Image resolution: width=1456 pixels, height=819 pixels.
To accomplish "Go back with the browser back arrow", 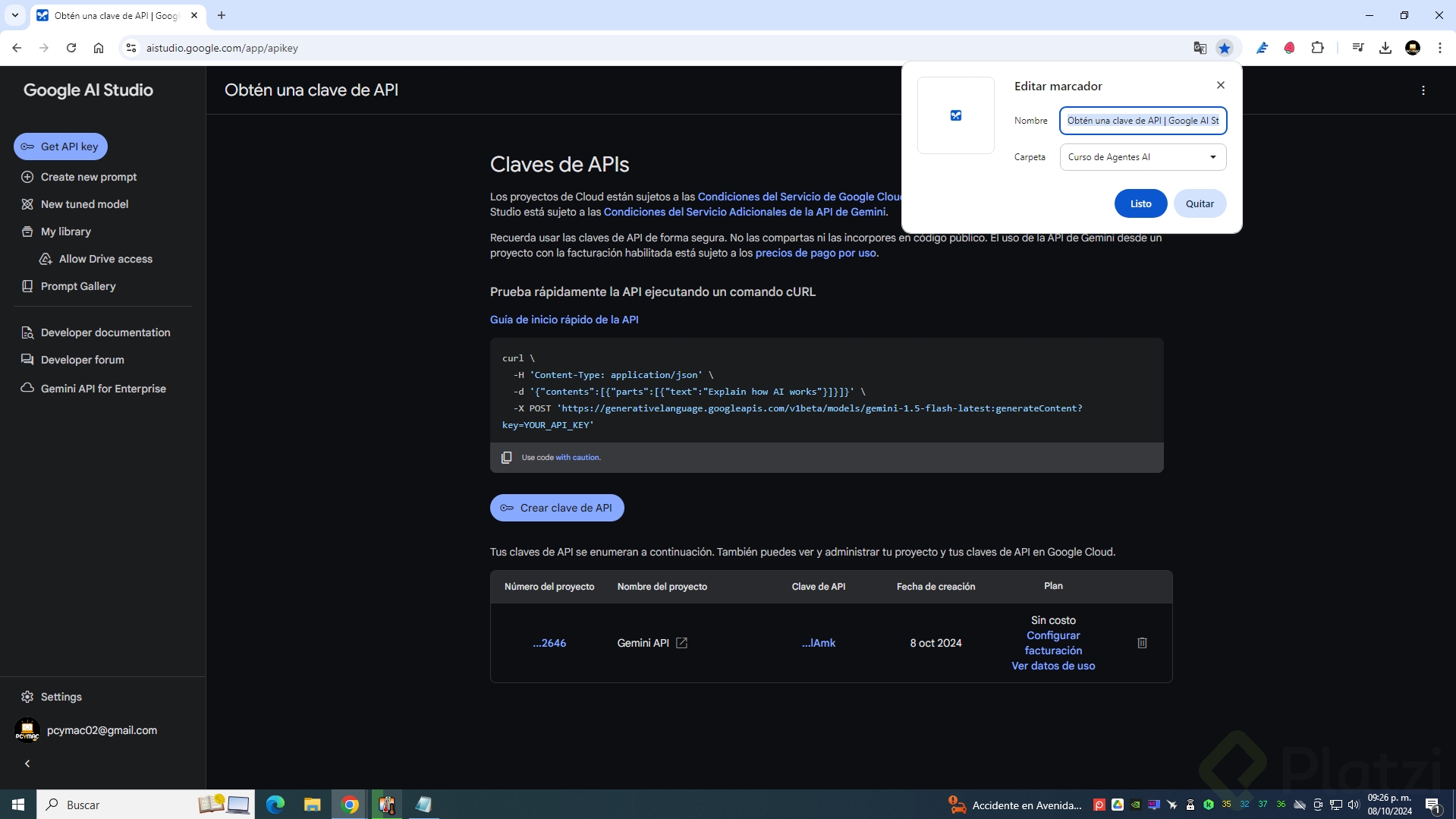I will pyautogui.click(x=17, y=48).
